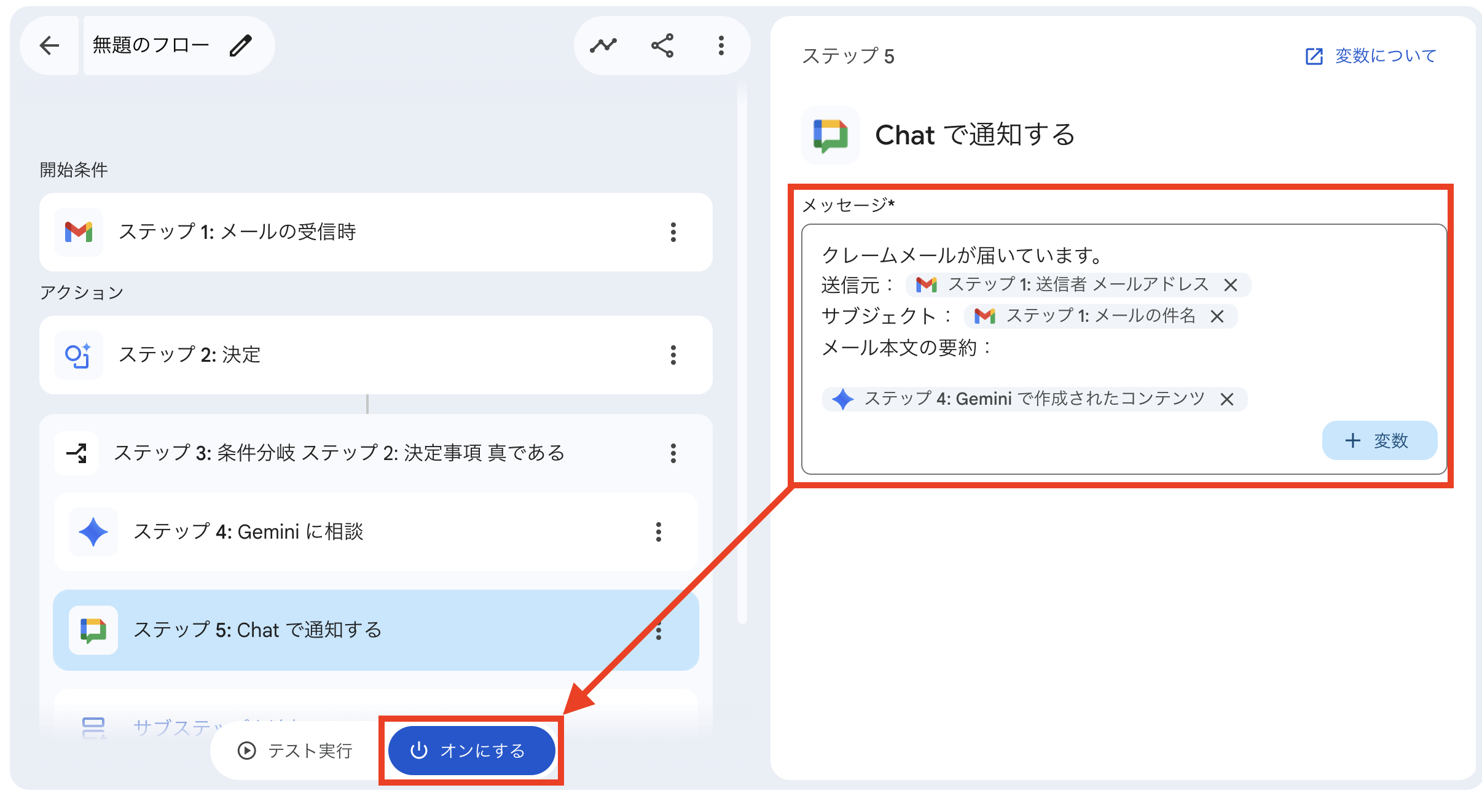Open options menu for ステップ 2: 決定
The width and height of the screenshot is (1482, 812).
(673, 355)
